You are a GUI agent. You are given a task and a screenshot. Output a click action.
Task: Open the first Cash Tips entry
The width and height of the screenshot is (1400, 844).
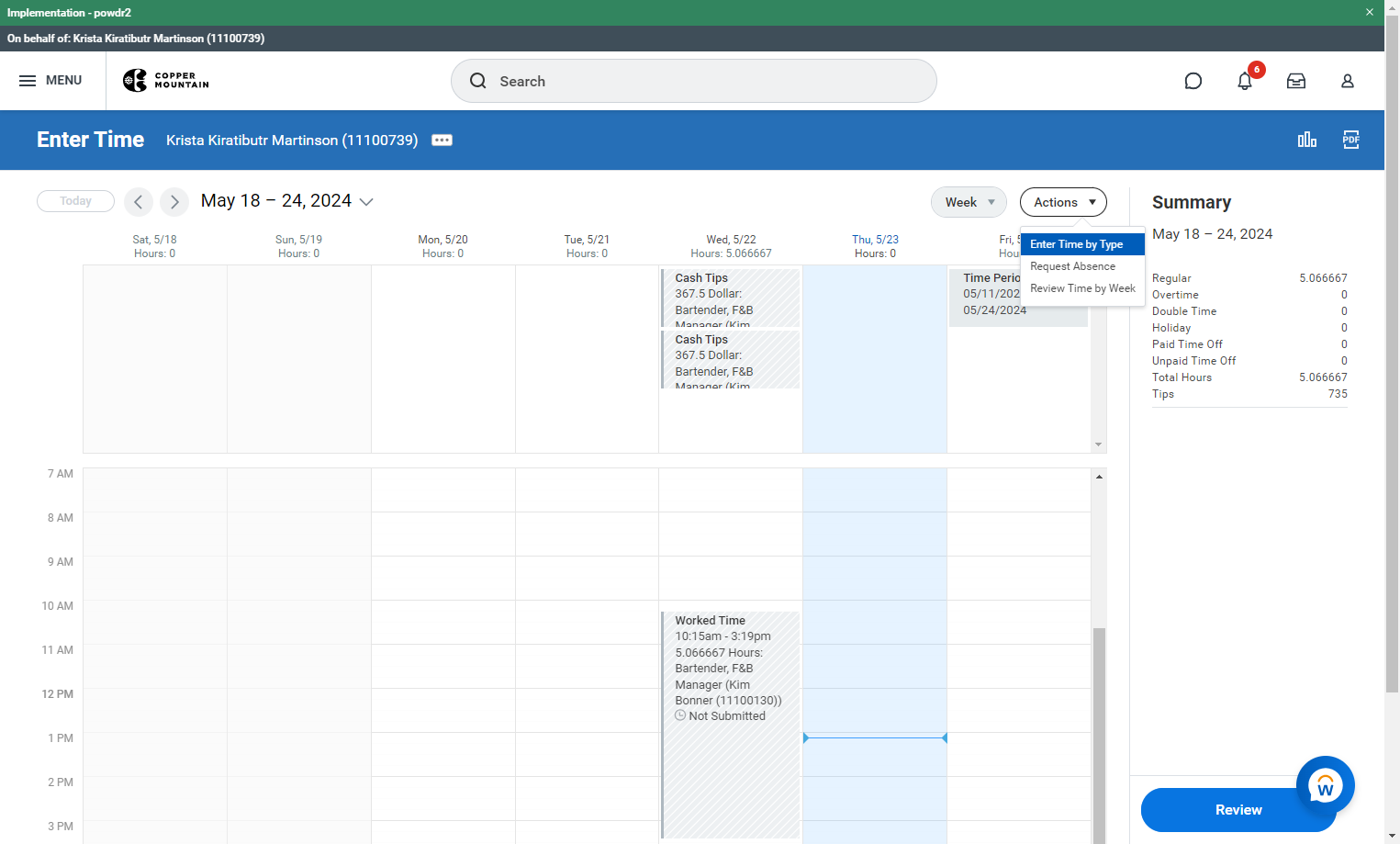tap(731, 298)
